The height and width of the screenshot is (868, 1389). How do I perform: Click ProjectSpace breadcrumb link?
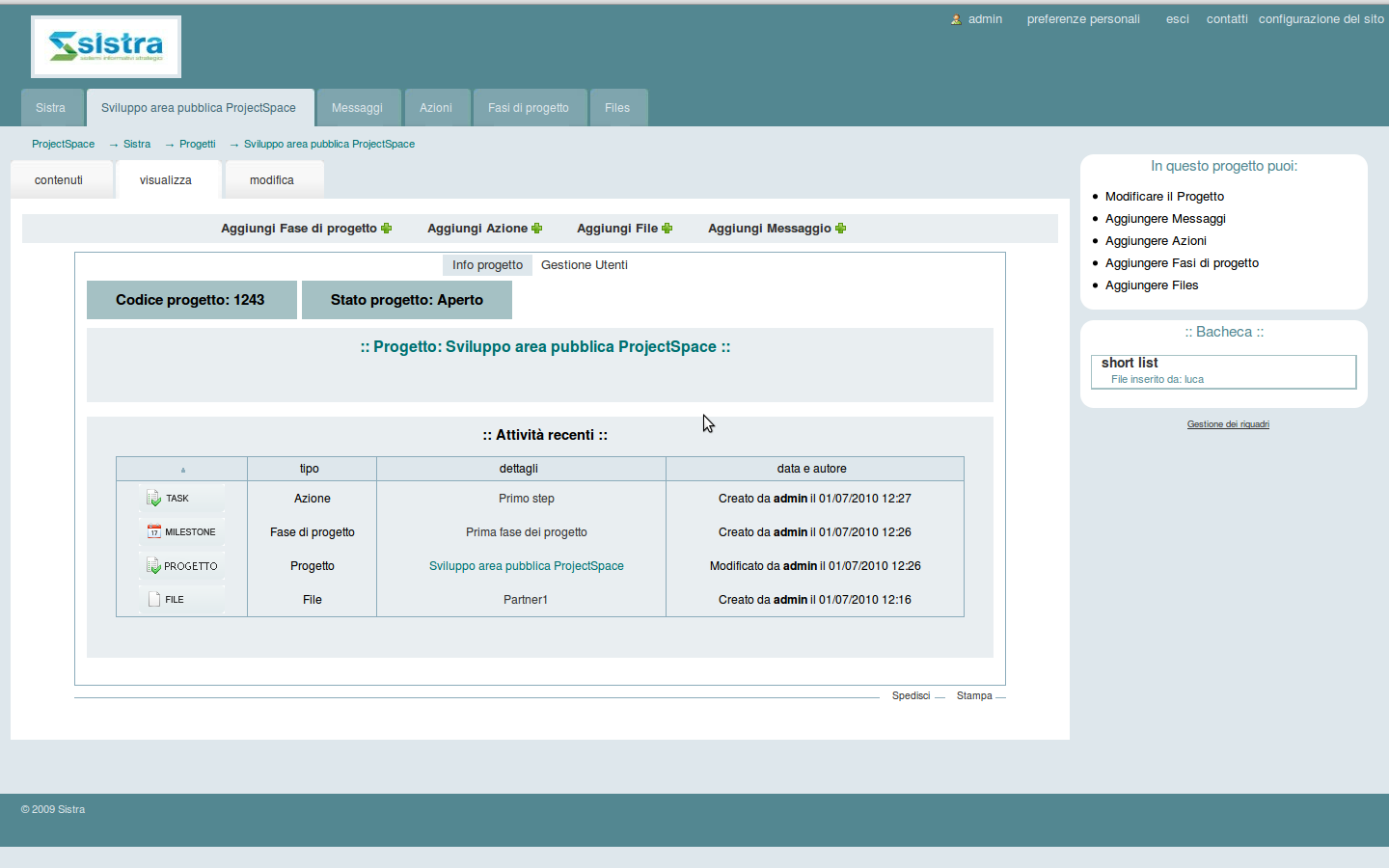pos(63,144)
